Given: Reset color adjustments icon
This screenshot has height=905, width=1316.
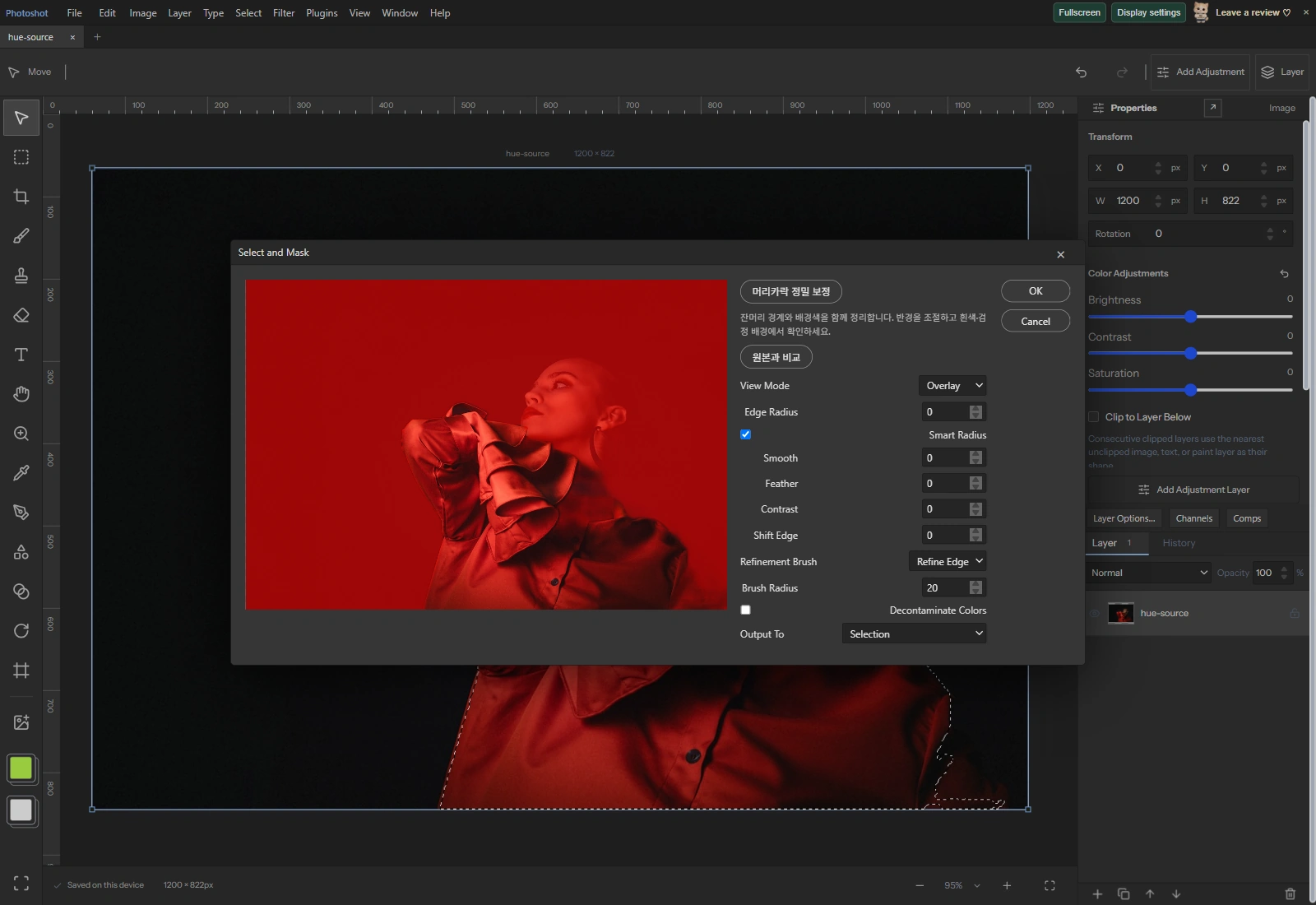Looking at the screenshot, I should tap(1284, 273).
